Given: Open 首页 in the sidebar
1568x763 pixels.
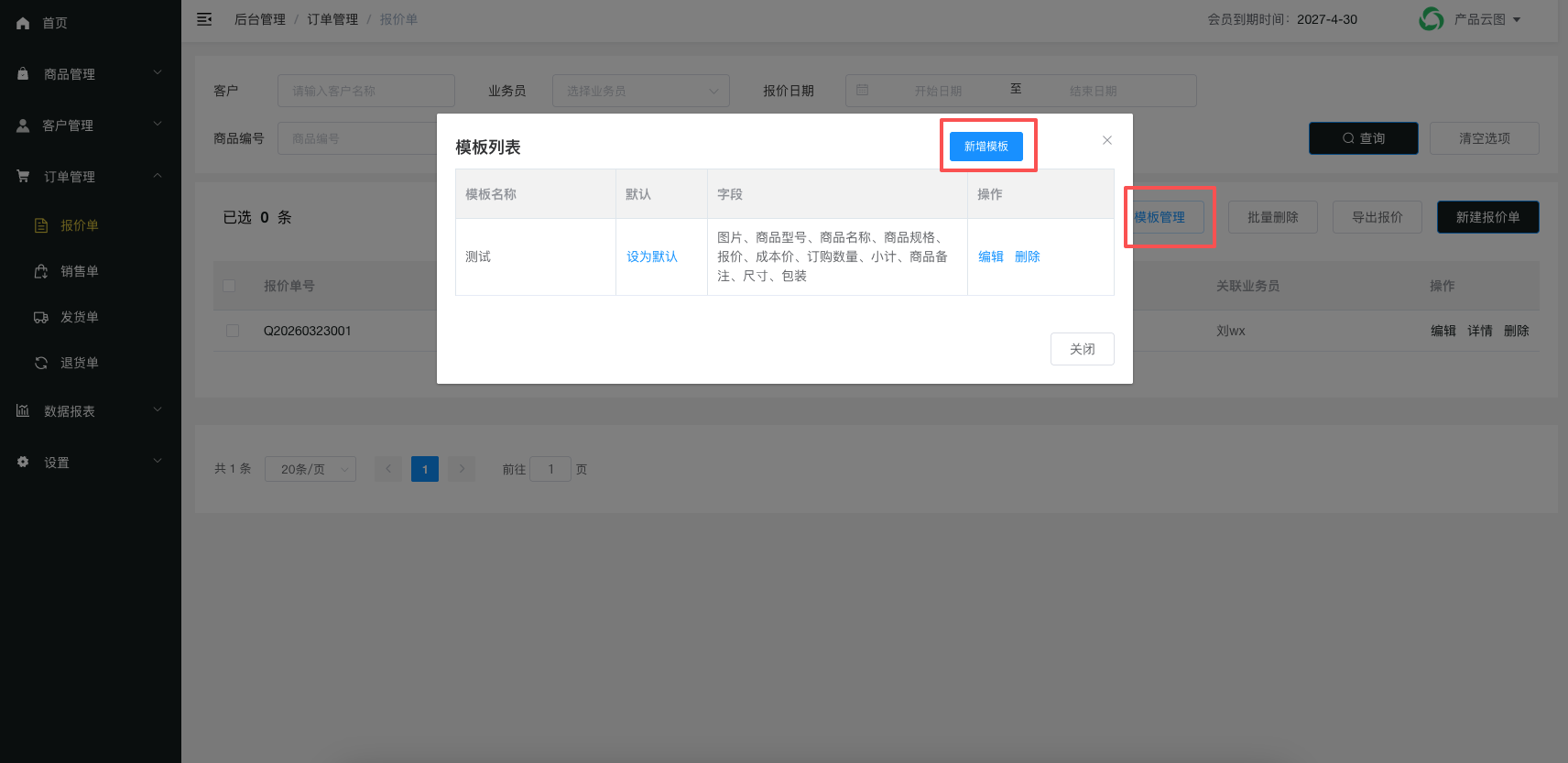Looking at the screenshot, I should click(55, 23).
